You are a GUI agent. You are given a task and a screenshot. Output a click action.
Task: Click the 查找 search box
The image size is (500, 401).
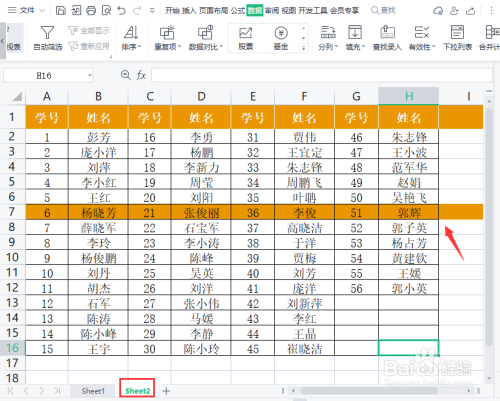click(x=383, y=11)
